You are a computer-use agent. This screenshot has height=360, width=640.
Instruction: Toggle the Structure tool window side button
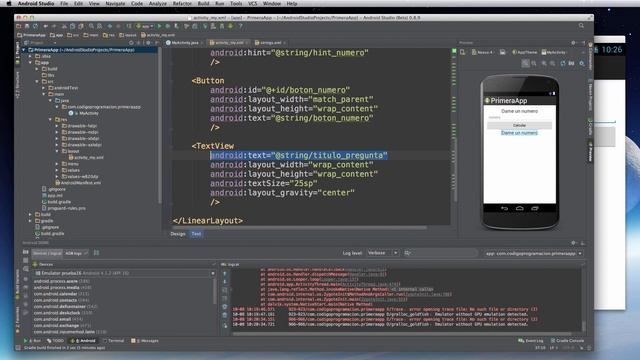(x=17, y=84)
